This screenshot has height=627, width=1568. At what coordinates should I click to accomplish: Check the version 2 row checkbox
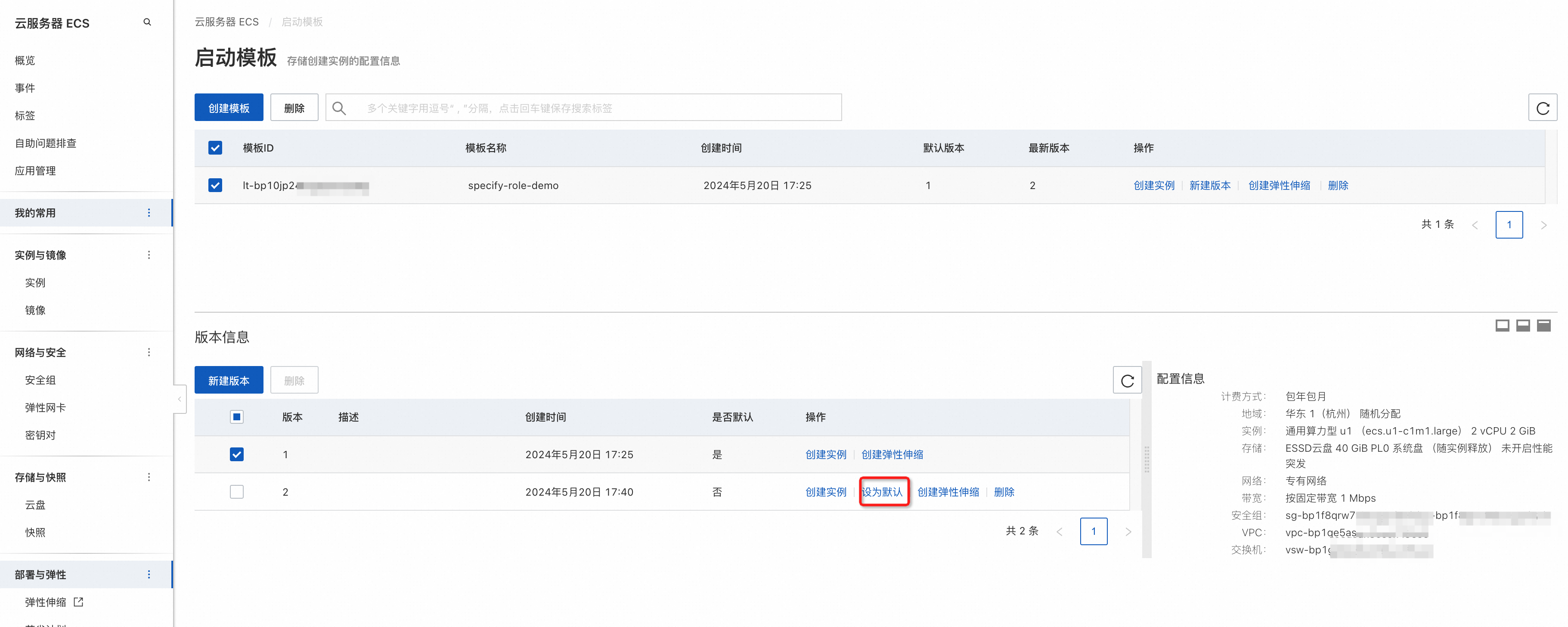[x=237, y=492]
